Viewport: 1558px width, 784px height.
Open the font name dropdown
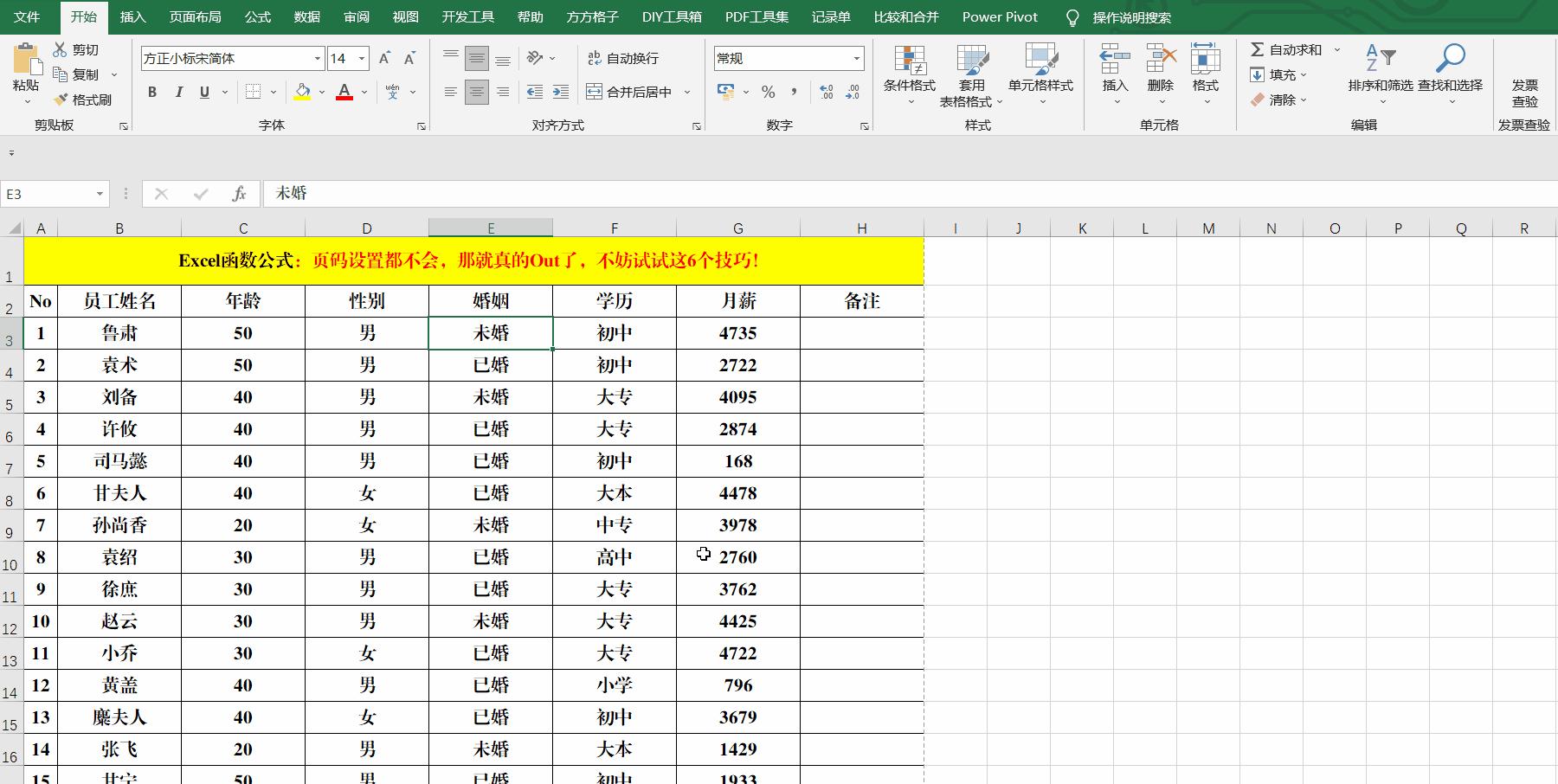point(318,58)
